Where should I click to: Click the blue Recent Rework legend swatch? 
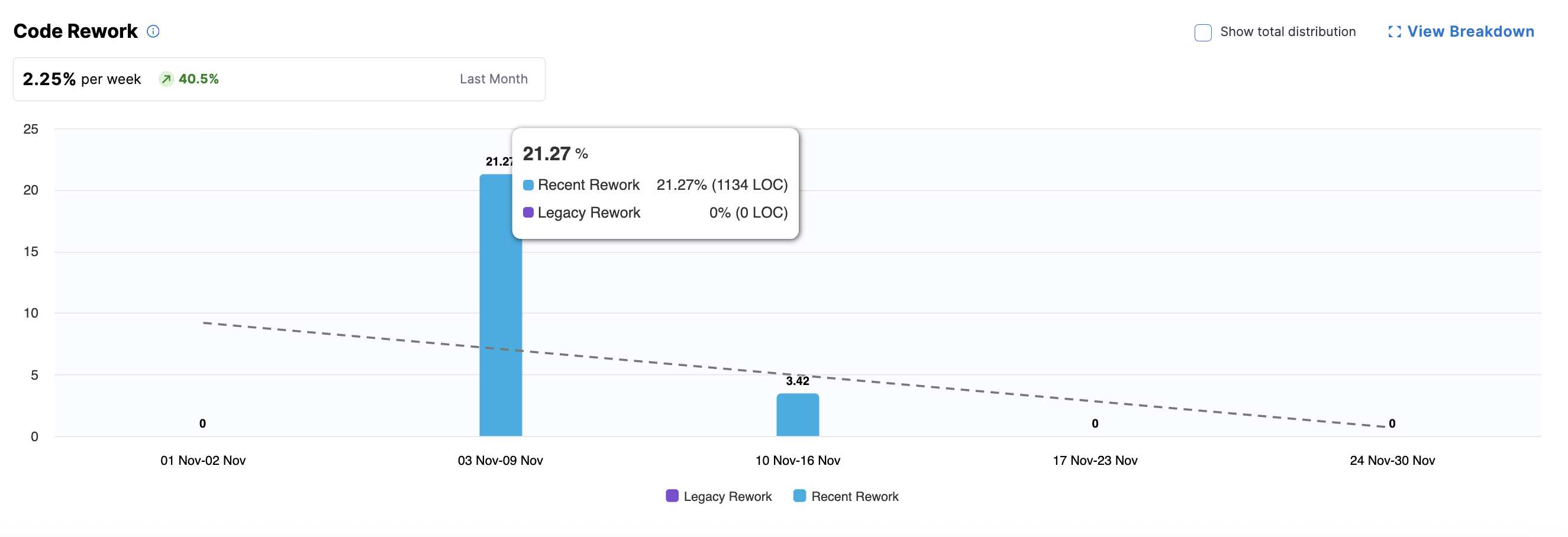click(799, 496)
